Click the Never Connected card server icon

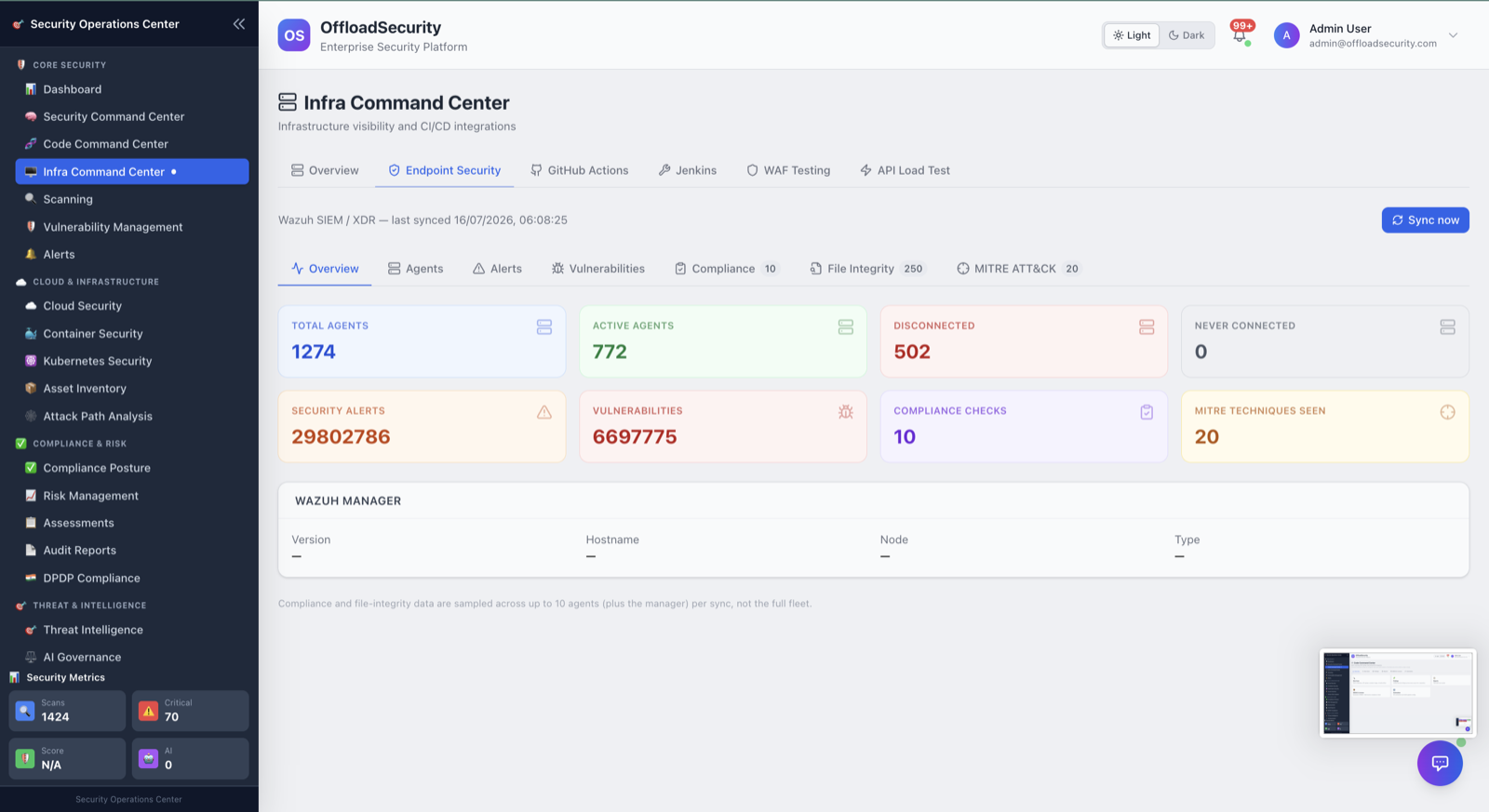pyautogui.click(x=1447, y=327)
